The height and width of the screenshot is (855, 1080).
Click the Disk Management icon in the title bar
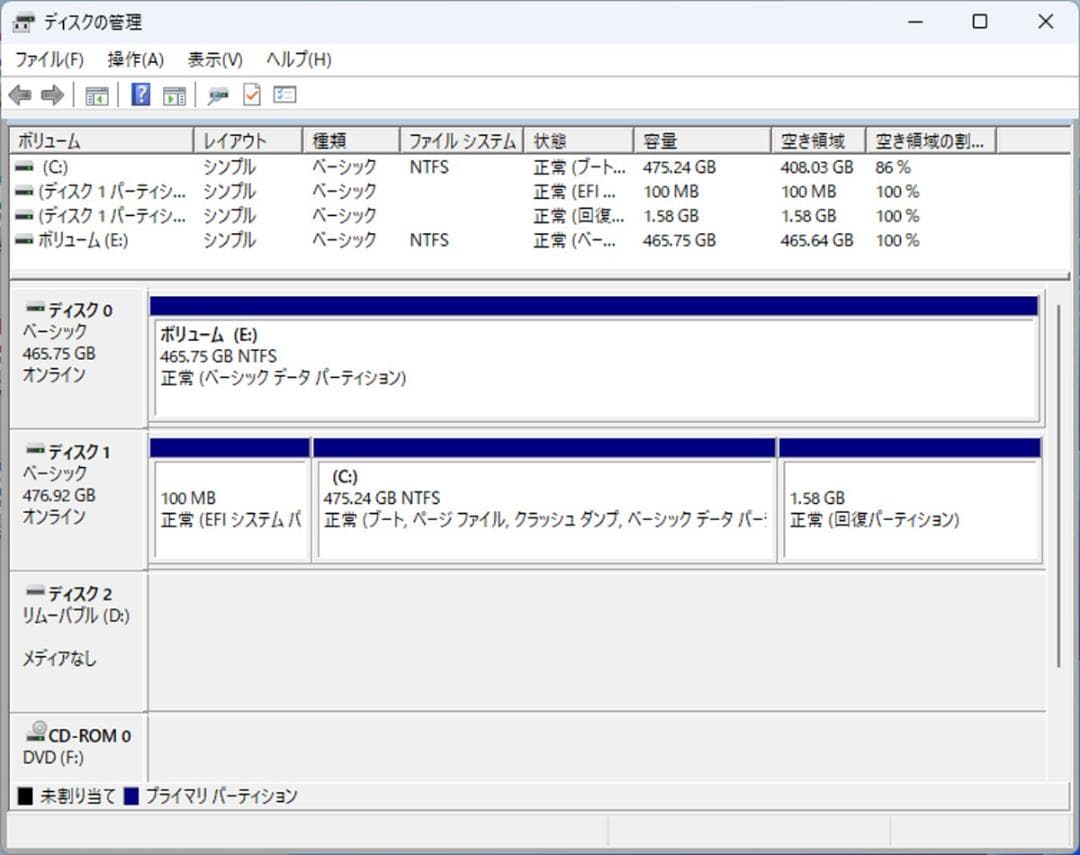(x=22, y=21)
